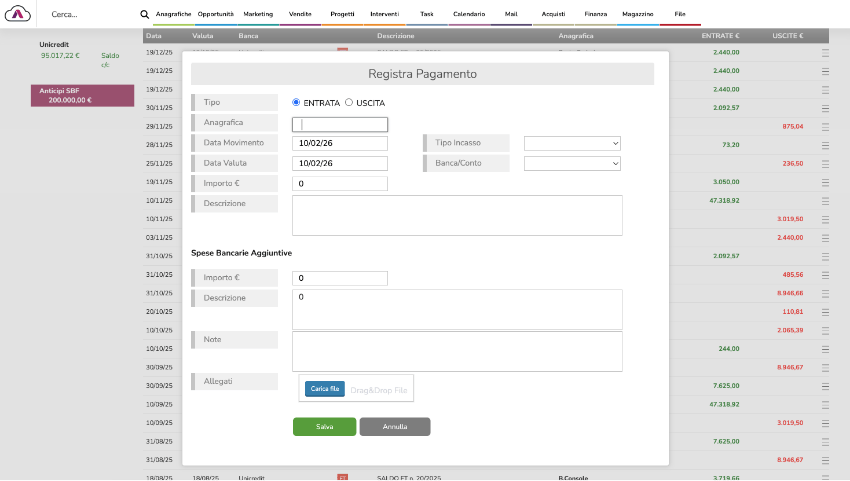This screenshot has width=850, height=481.
Task: Select the USCITA radio option
Action: click(348, 103)
